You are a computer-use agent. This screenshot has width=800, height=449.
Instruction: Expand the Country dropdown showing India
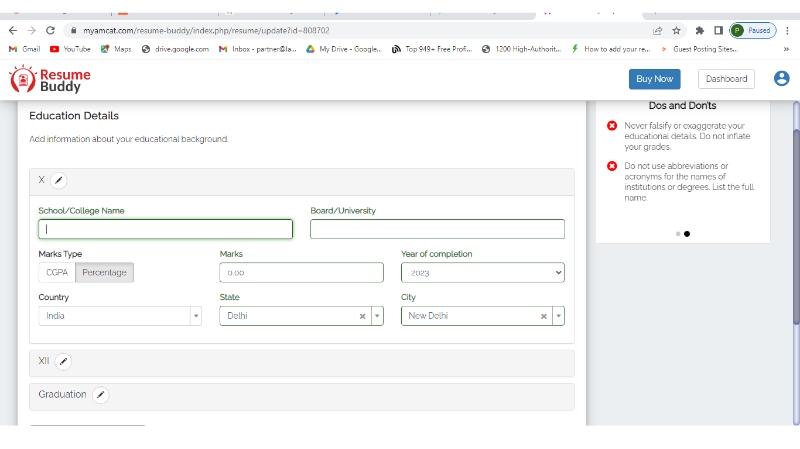[x=195, y=316]
